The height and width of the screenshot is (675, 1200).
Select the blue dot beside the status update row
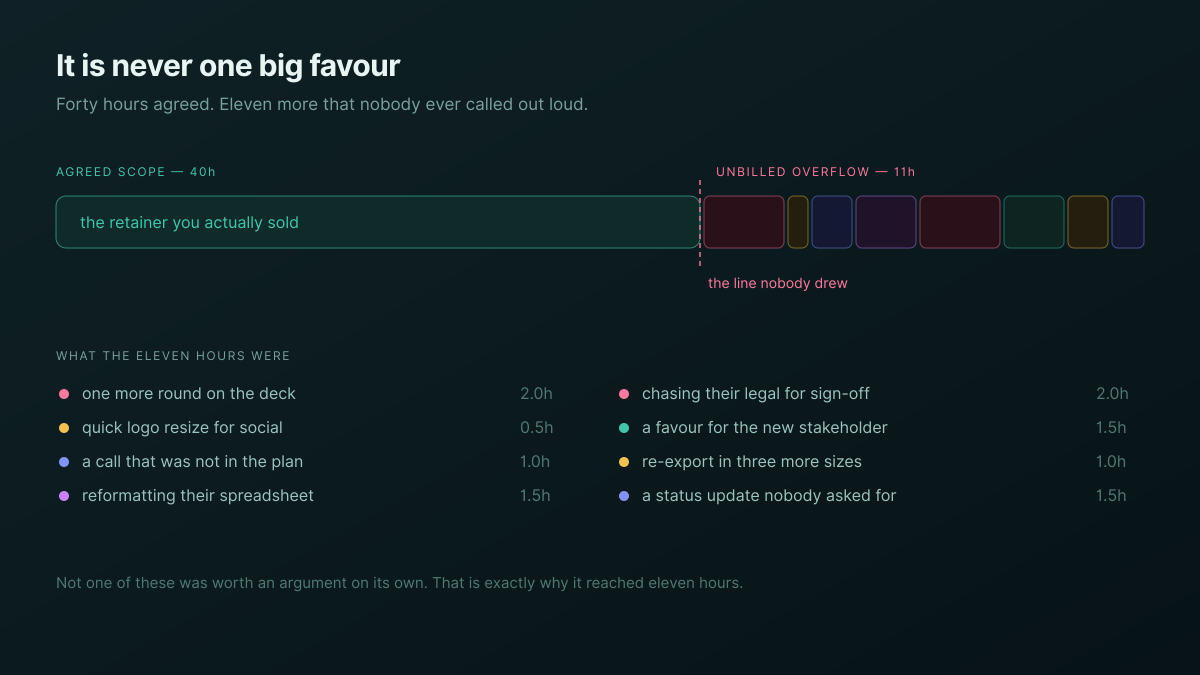click(x=624, y=496)
